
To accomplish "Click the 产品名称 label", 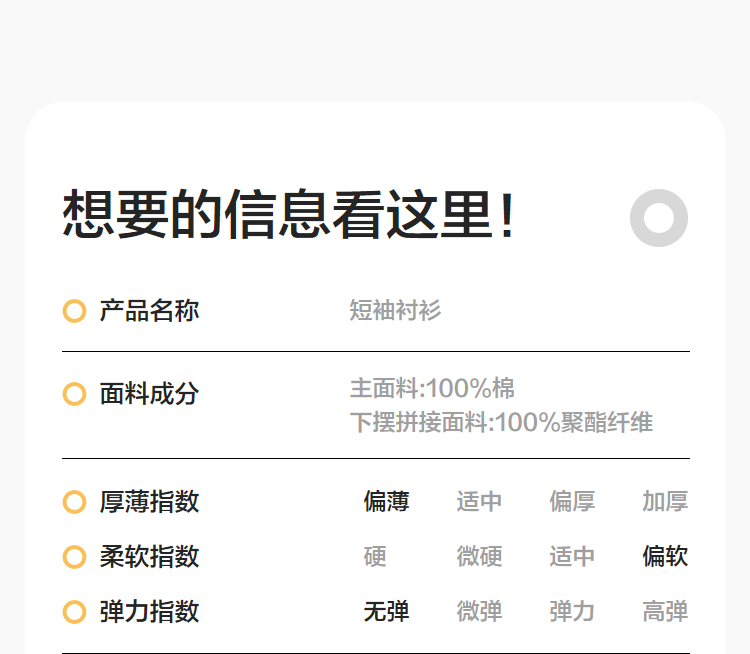I will pos(149,311).
